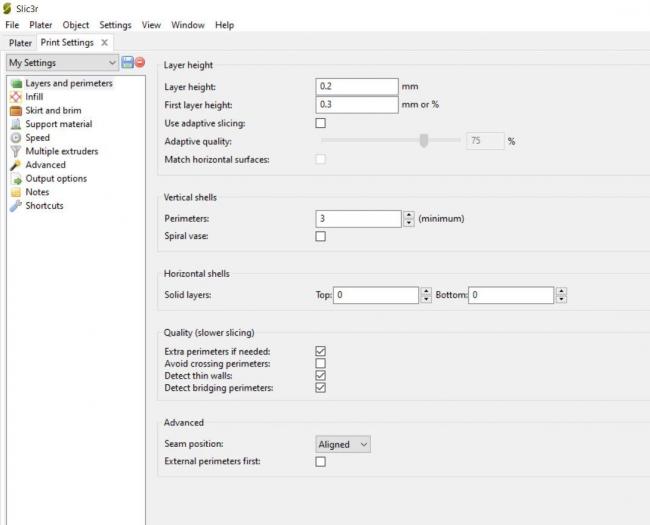
Task: Click the Perimeters spinner arrows
Action: point(408,218)
